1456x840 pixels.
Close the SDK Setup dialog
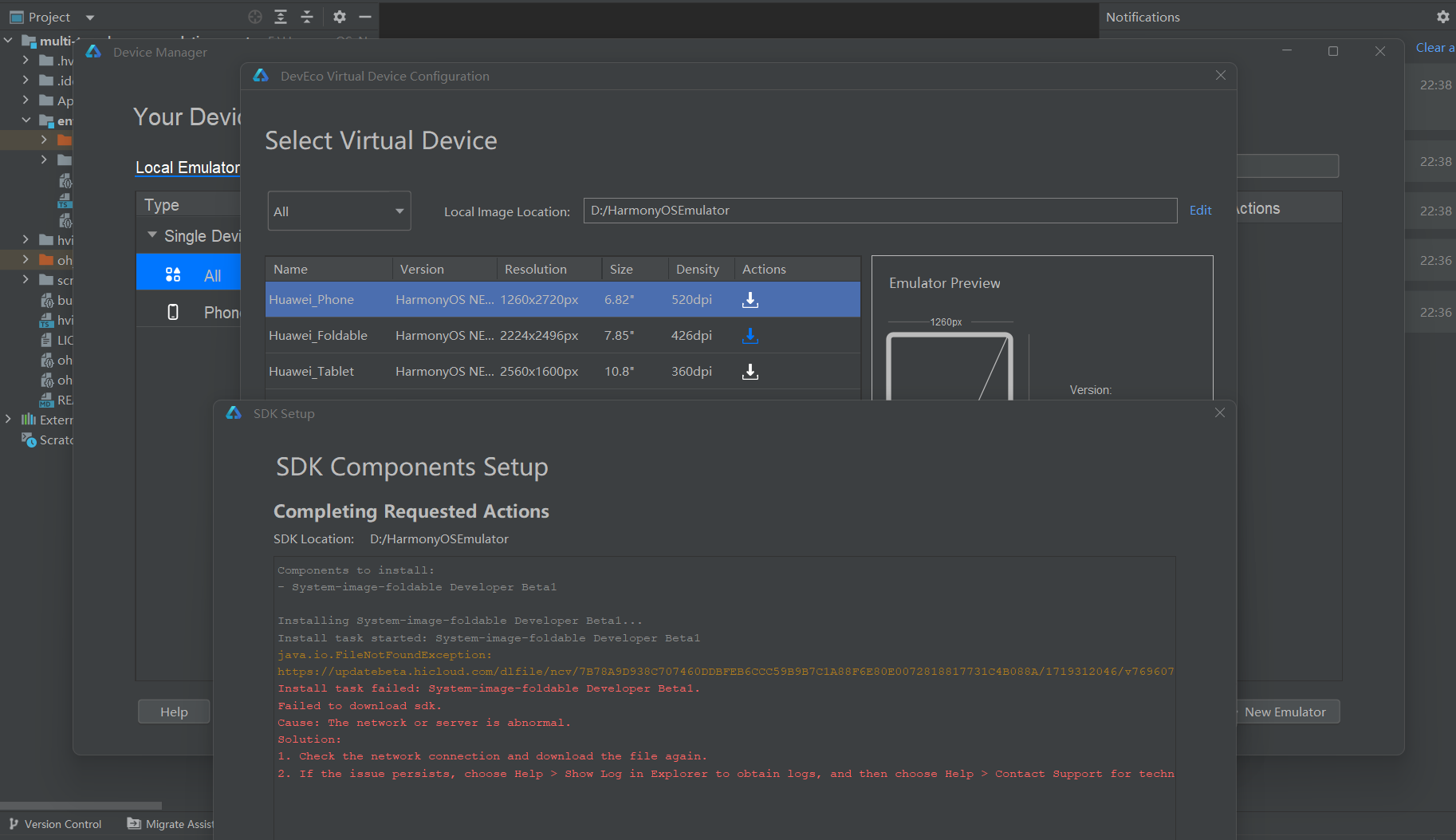click(x=1220, y=412)
